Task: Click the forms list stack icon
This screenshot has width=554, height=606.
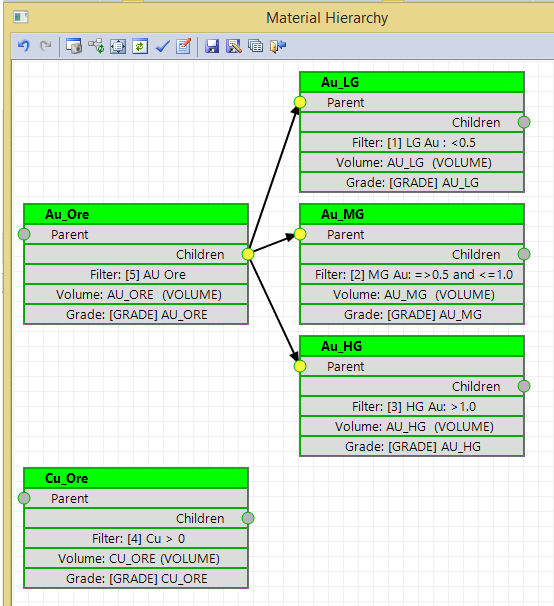Action: pyautogui.click(x=256, y=46)
